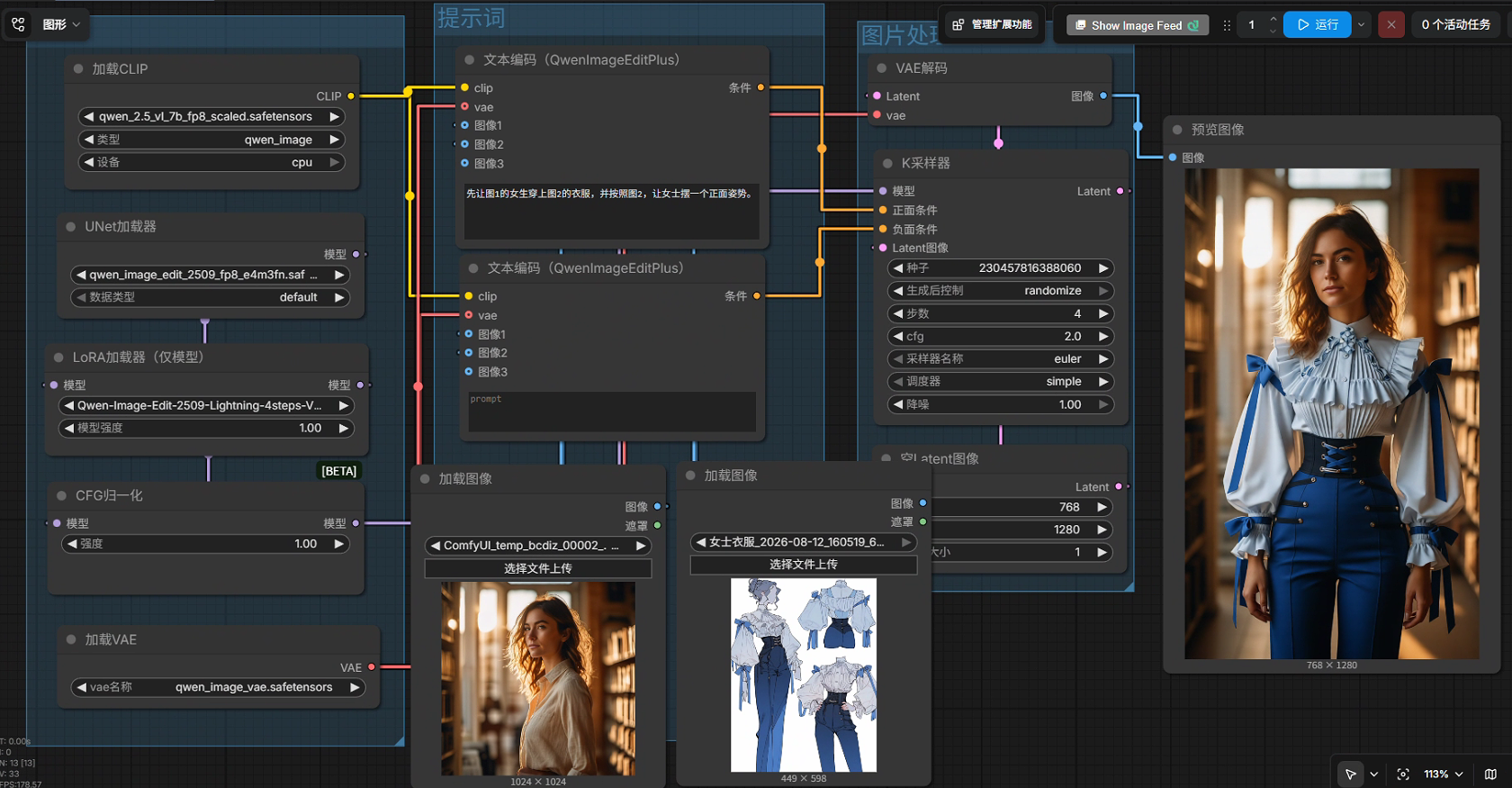Screen dimensions: 1512x788
Task: Click right arrow on 步数 4
Action: [1103, 313]
